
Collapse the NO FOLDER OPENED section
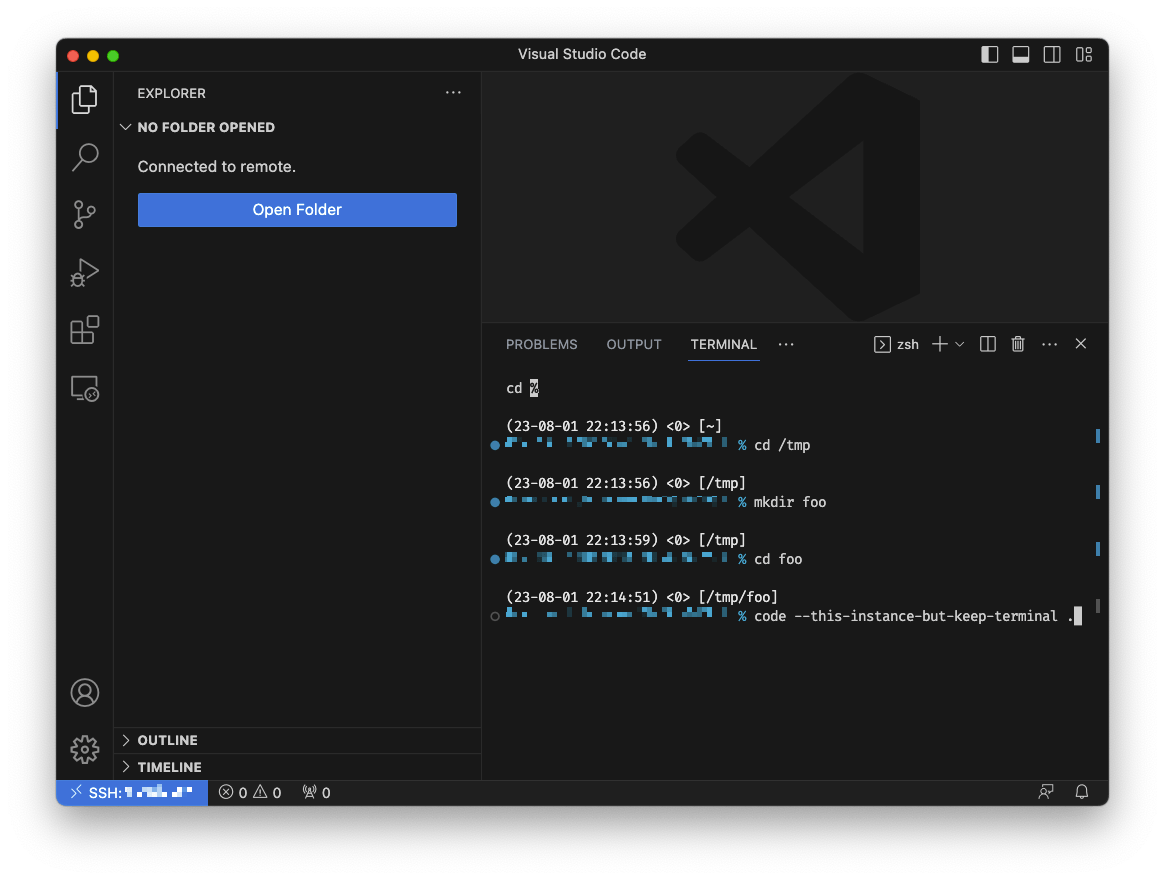pyautogui.click(x=297, y=127)
